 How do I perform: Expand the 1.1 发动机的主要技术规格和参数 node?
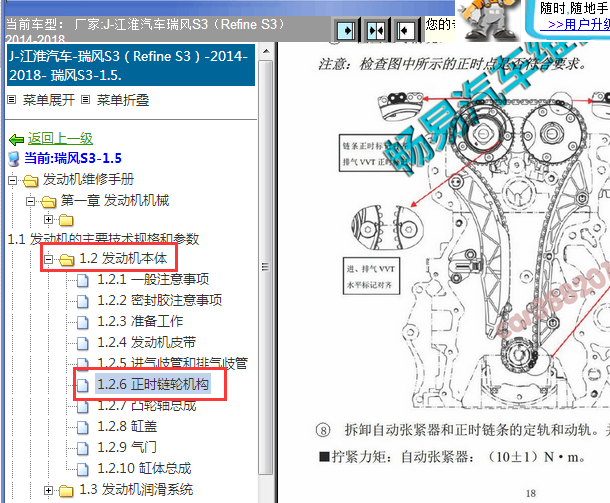48,220
